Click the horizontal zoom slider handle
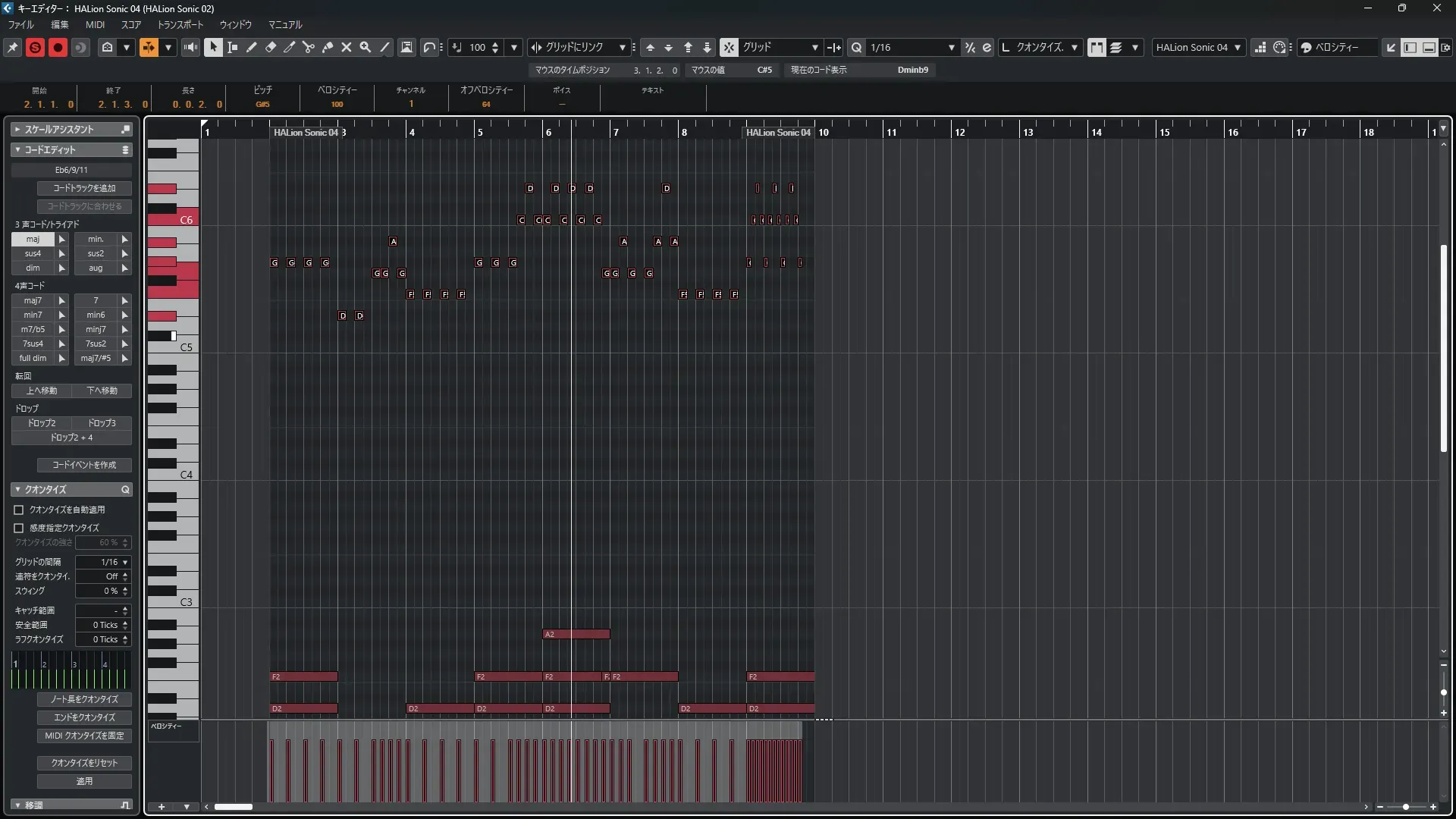 [1406, 807]
